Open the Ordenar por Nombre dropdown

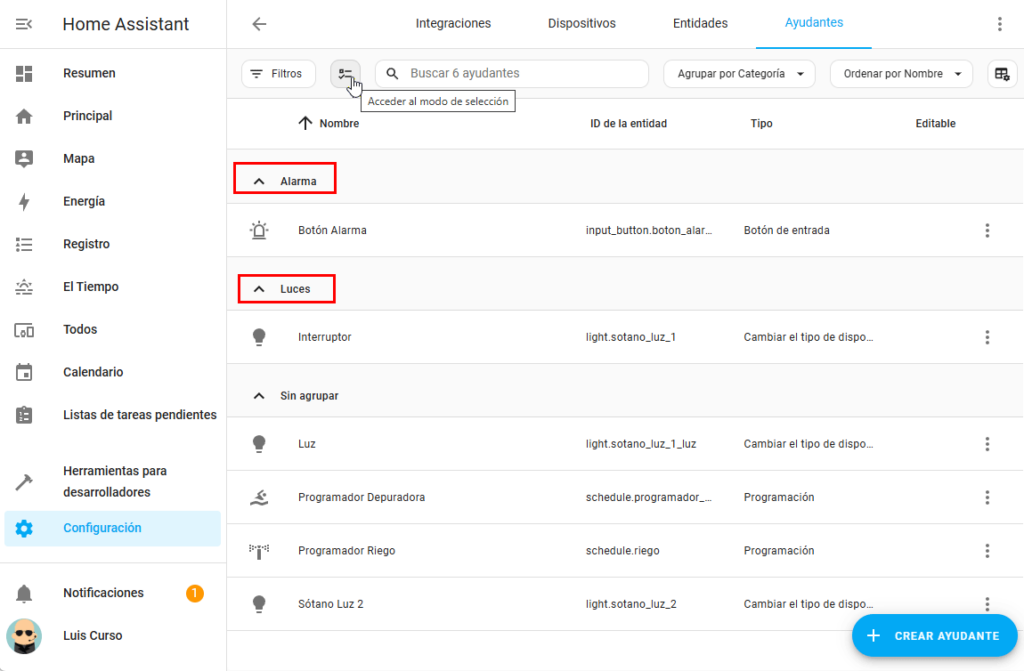901,74
